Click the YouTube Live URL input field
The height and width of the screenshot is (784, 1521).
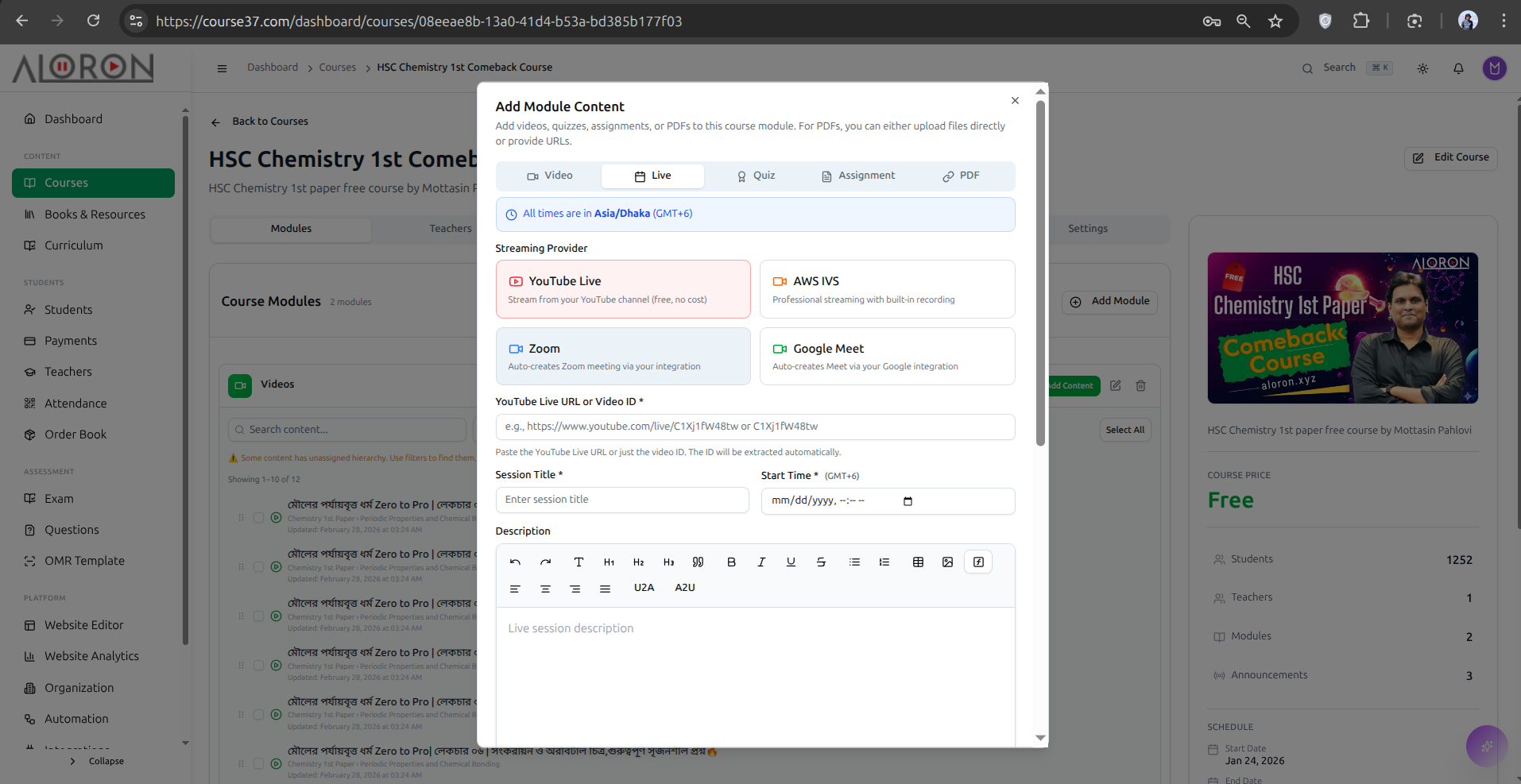(x=755, y=427)
